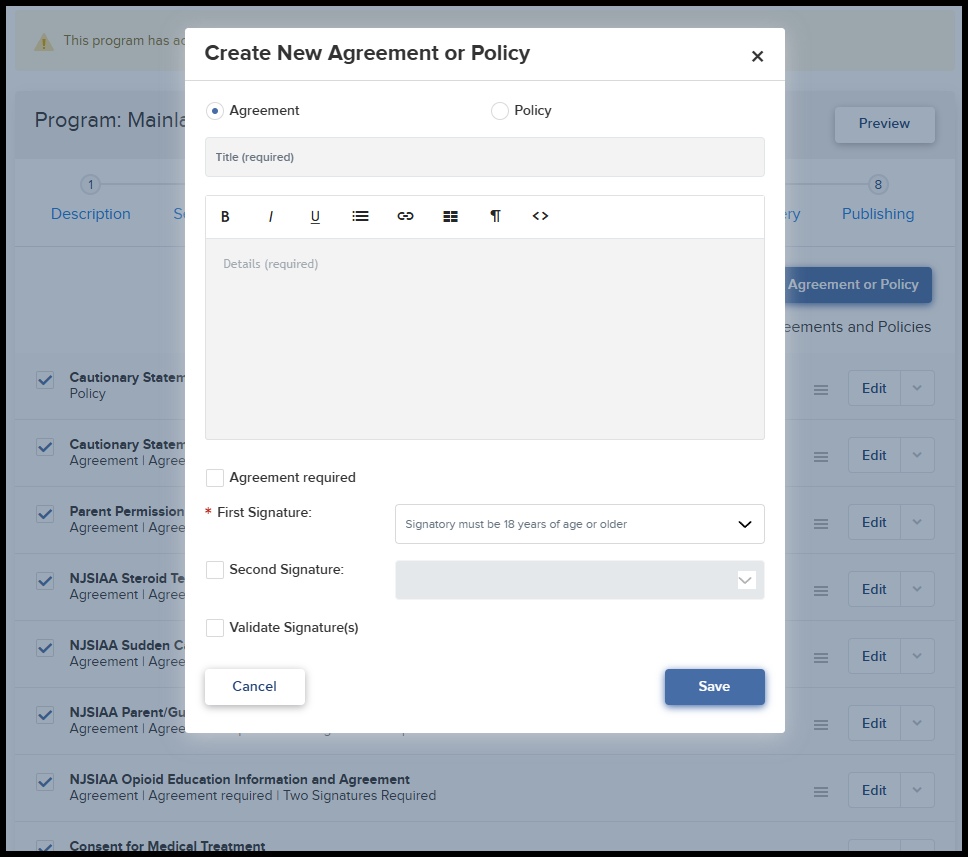The height and width of the screenshot is (857, 968).
Task: Uncheck the NJSIAA Steroid row checkbox
Action: (x=45, y=581)
